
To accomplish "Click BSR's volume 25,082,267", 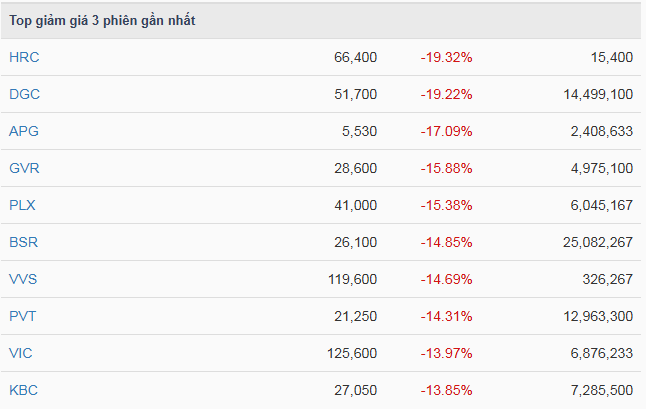I will point(590,242).
